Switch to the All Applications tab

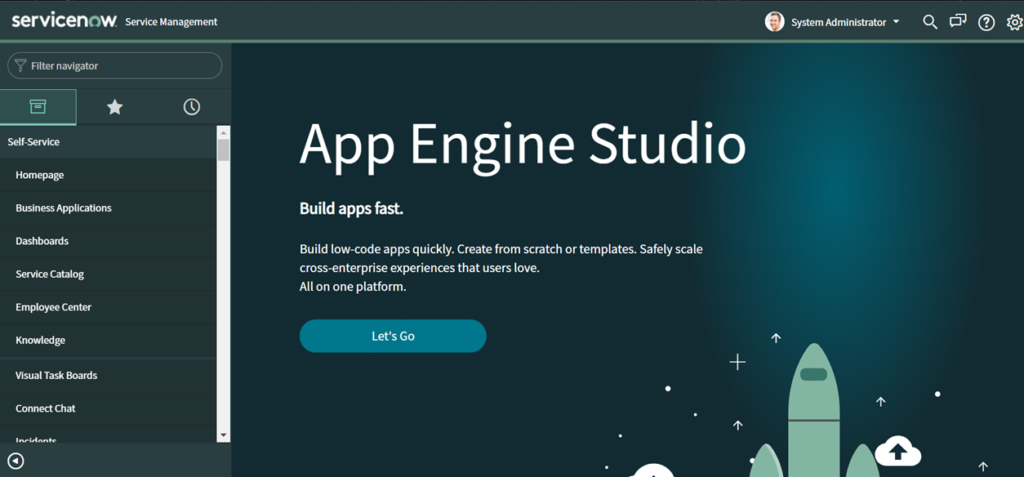(38, 107)
